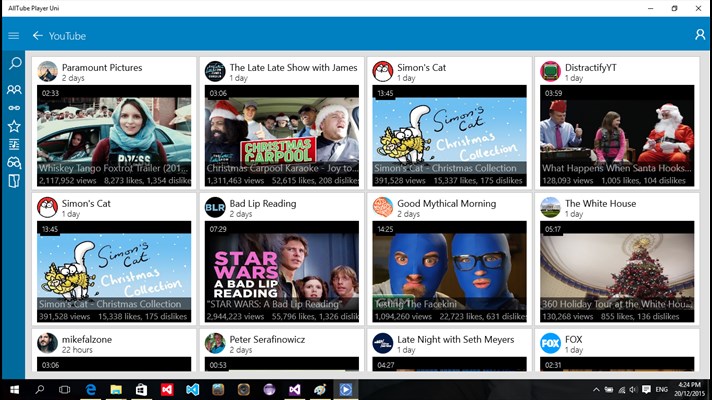Open the Late Late Show channel avatar
The height and width of the screenshot is (400, 712).
(x=215, y=71)
